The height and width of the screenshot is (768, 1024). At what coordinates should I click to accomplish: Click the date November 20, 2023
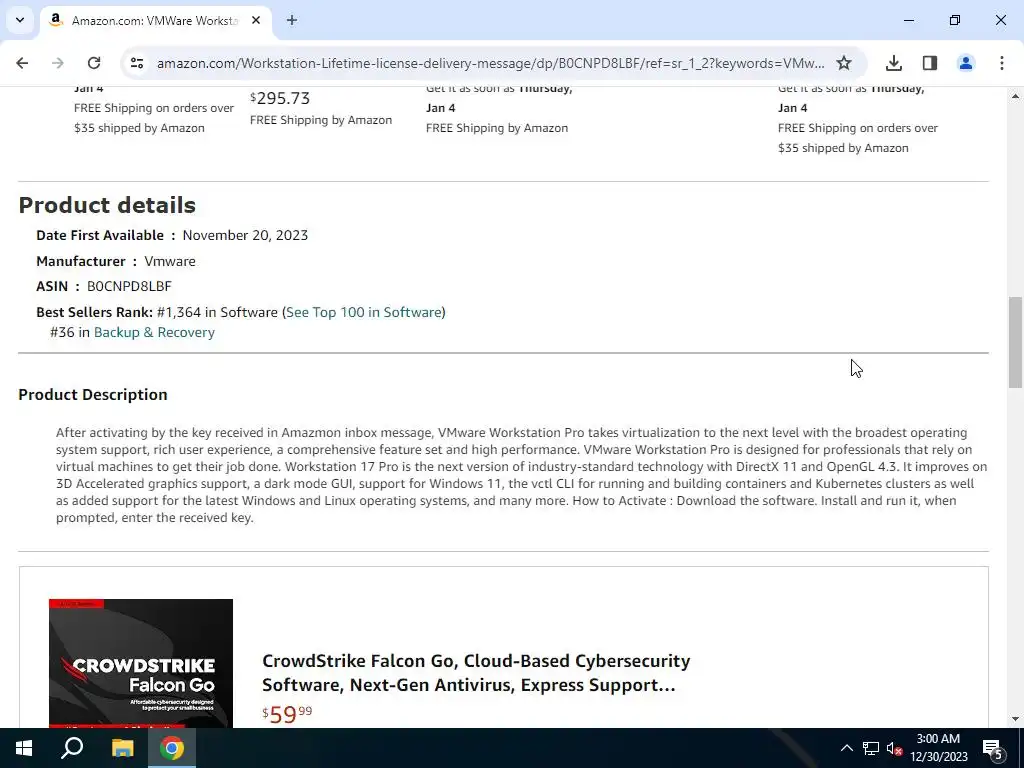tap(245, 235)
